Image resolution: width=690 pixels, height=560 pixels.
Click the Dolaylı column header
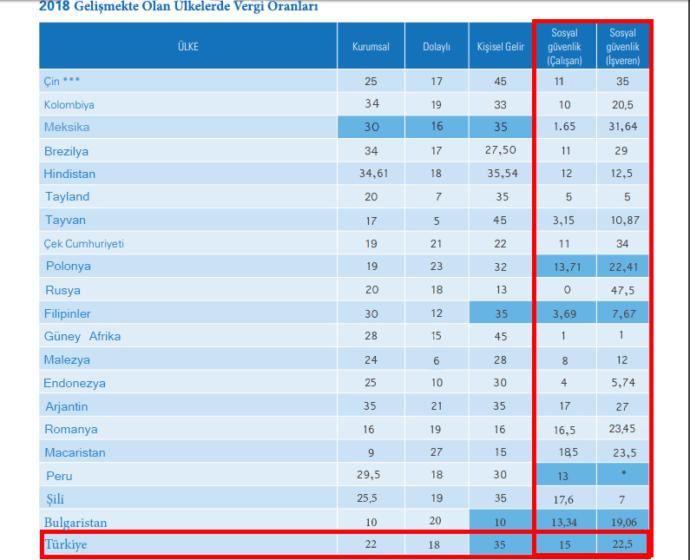tap(437, 46)
